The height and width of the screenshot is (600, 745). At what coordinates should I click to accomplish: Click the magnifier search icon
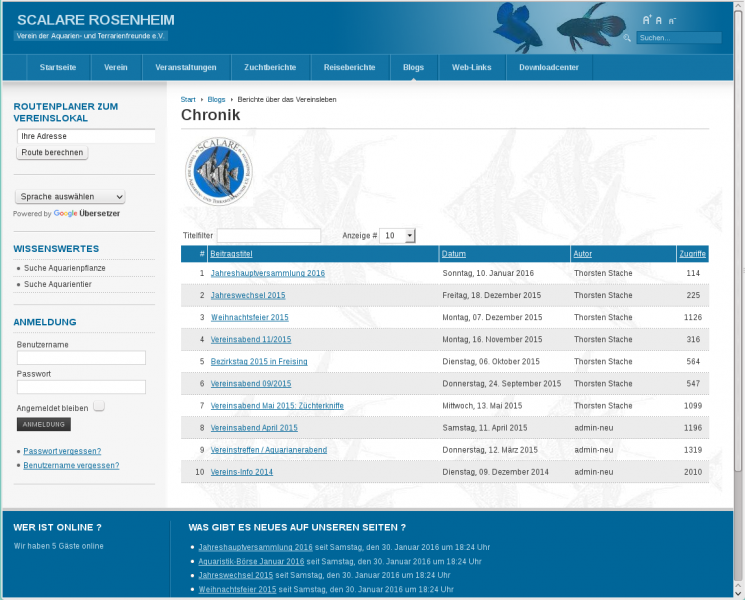pyautogui.click(x=627, y=38)
